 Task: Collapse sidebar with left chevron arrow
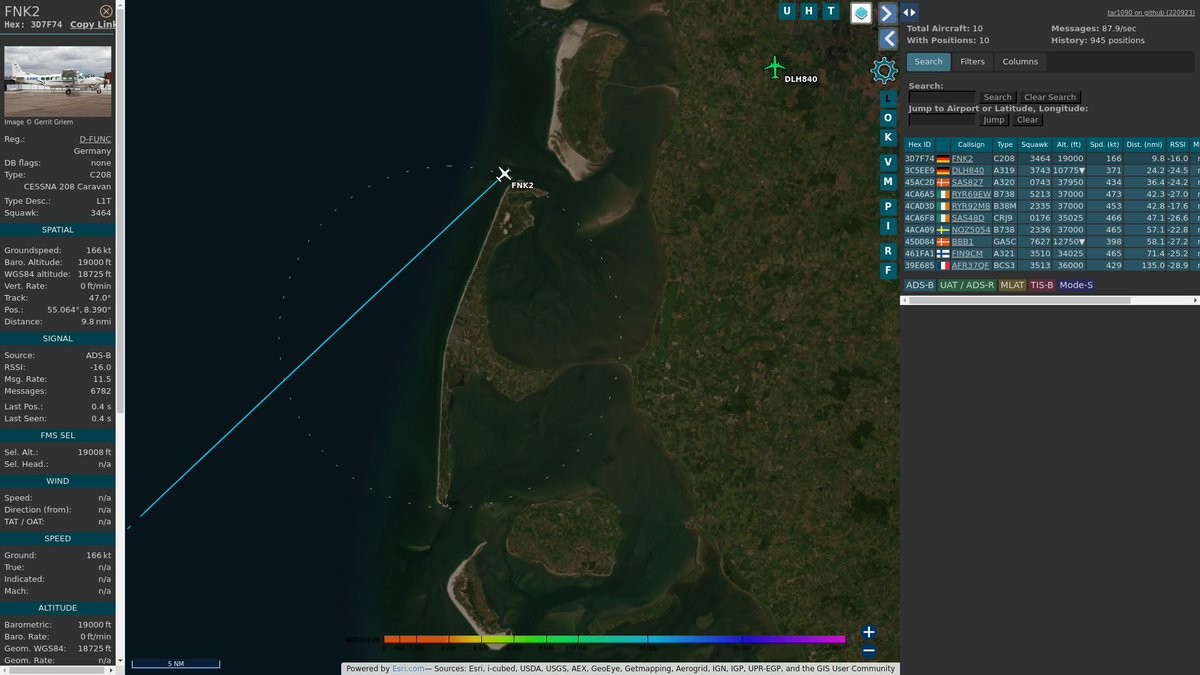point(887,39)
